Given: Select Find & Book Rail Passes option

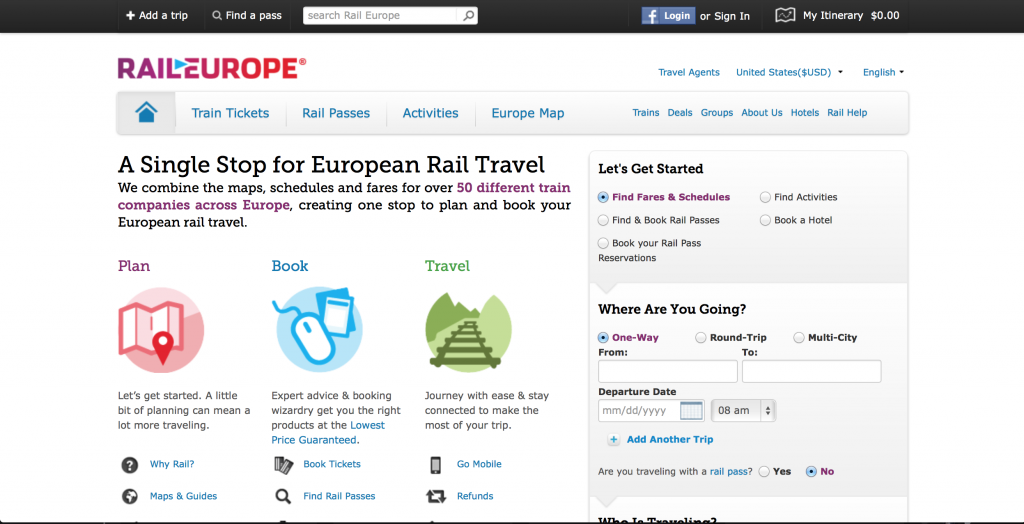Looking at the screenshot, I should [x=603, y=220].
